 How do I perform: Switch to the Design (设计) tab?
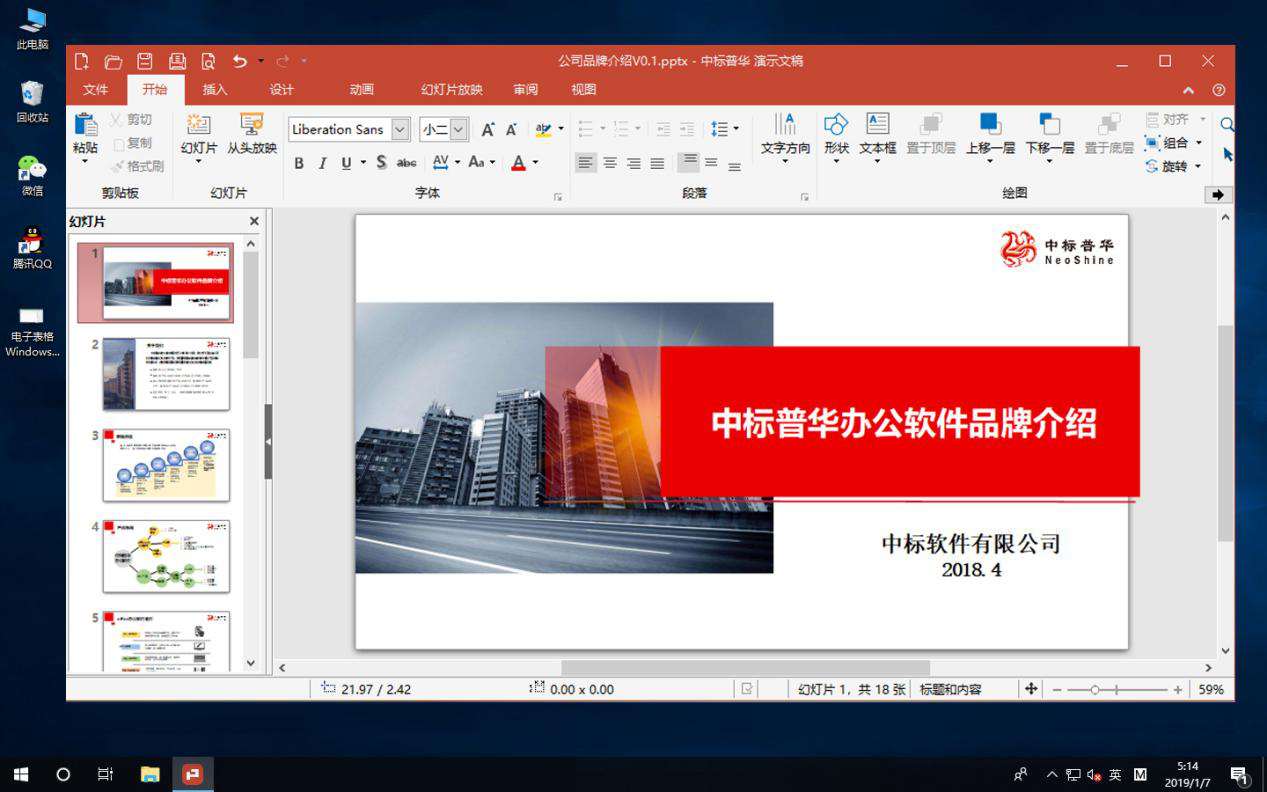pyautogui.click(x=282, y=90)
